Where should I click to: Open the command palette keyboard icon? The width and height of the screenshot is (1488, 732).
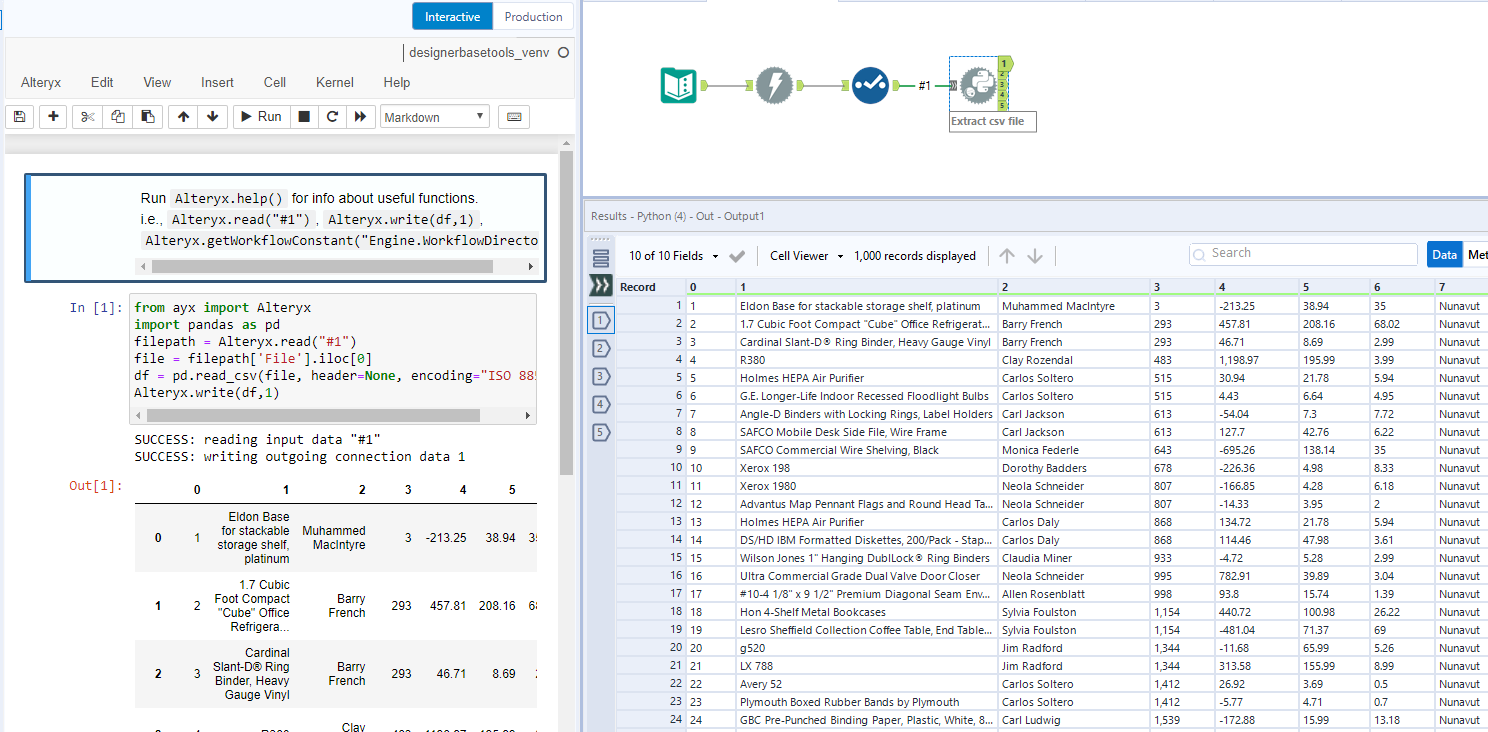(514, 117)
